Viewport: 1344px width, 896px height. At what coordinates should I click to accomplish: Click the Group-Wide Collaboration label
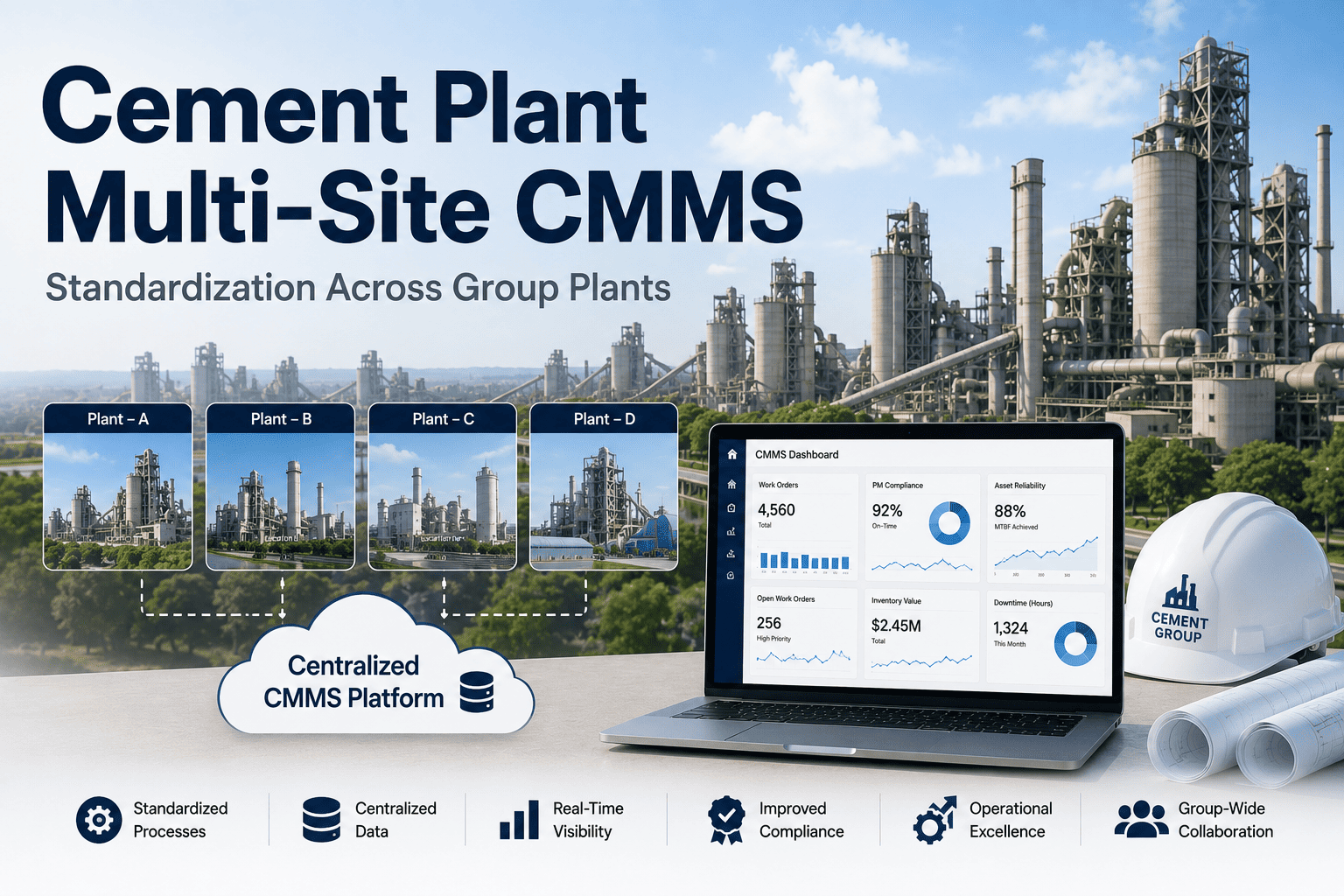click(1226, 820)
